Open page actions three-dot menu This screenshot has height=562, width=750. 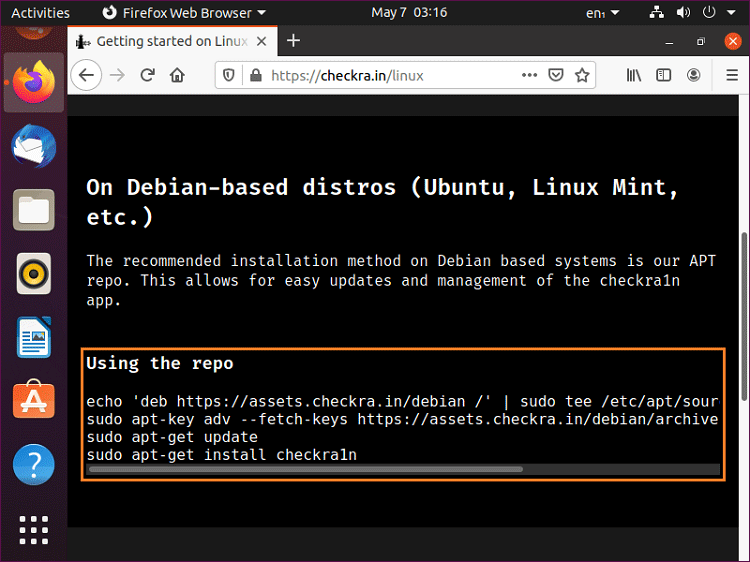tap(529, 75)
